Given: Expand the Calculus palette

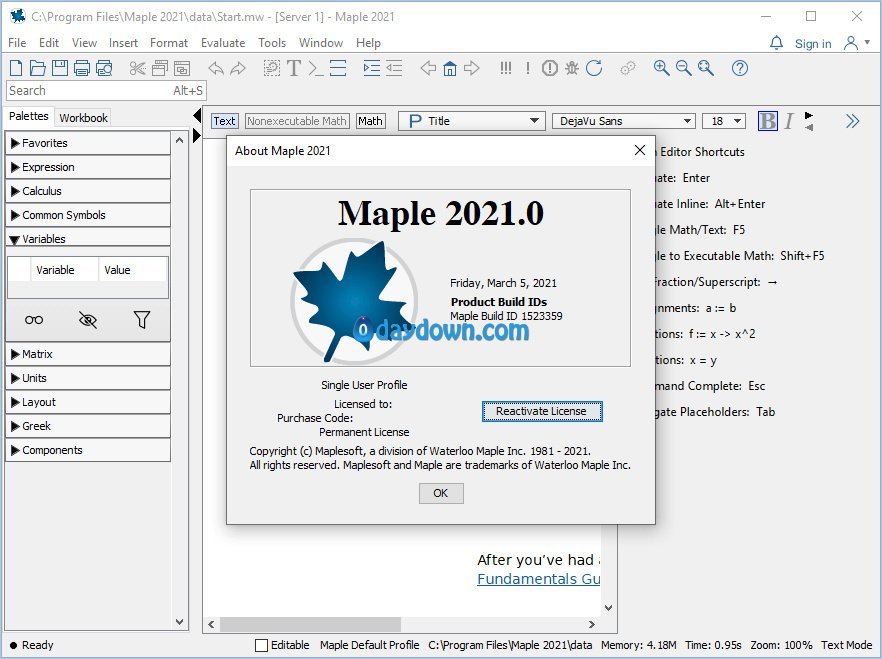Looking at the screenshot, I should (x=88, y=191).
